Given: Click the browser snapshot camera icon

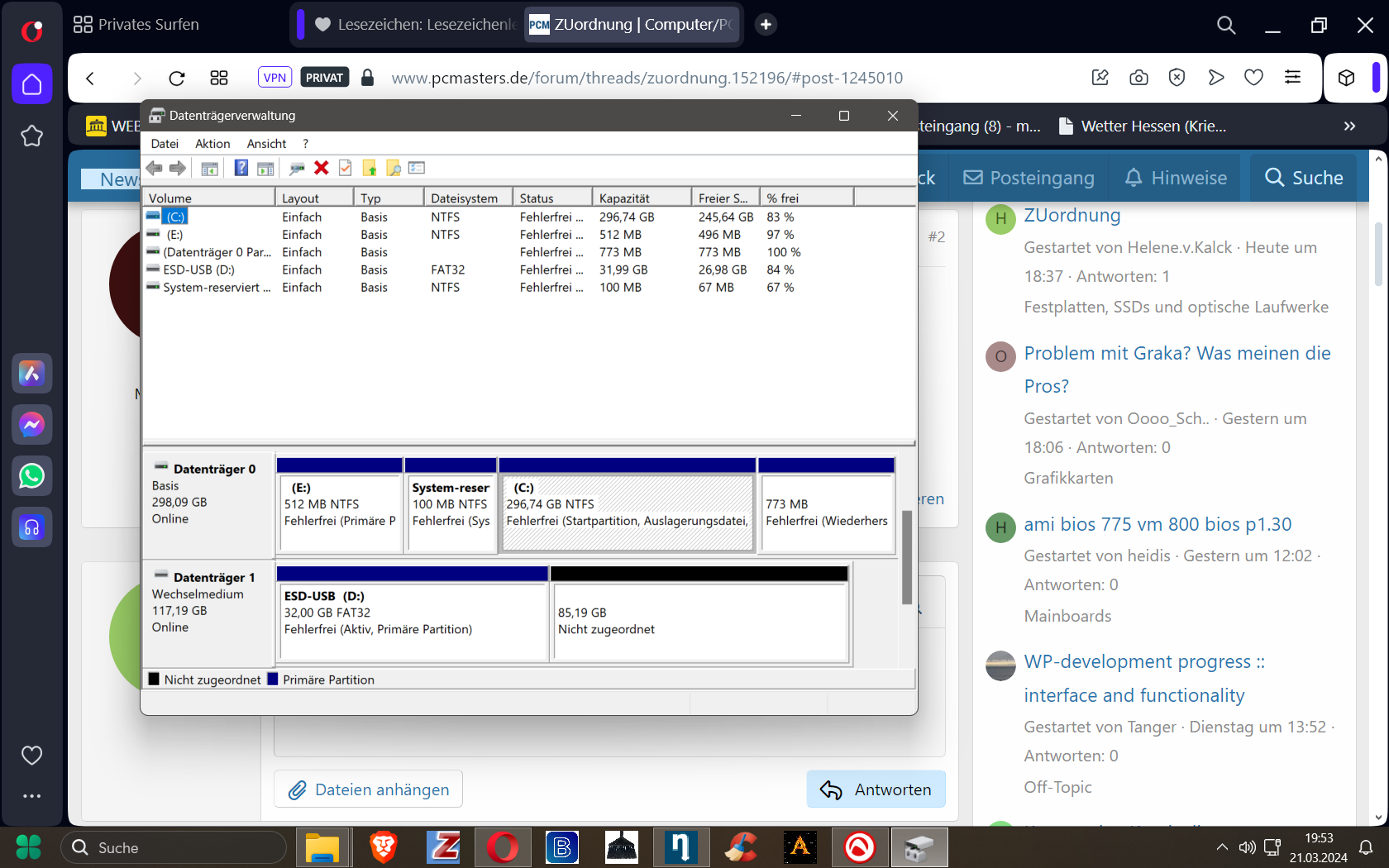Looking at the screenshot, I should click(x=1138, y=78).
